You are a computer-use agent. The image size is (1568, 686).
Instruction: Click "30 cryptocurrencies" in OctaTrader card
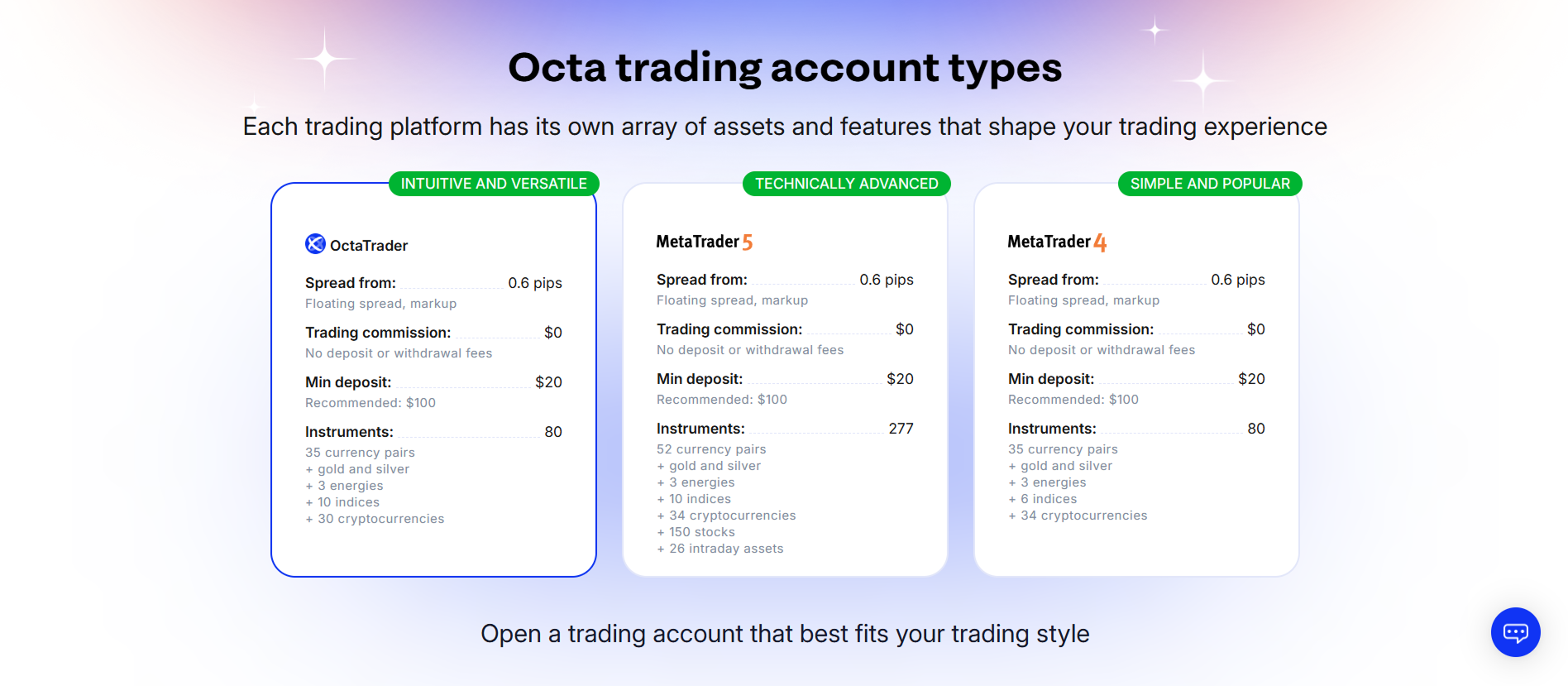(380, 519)
